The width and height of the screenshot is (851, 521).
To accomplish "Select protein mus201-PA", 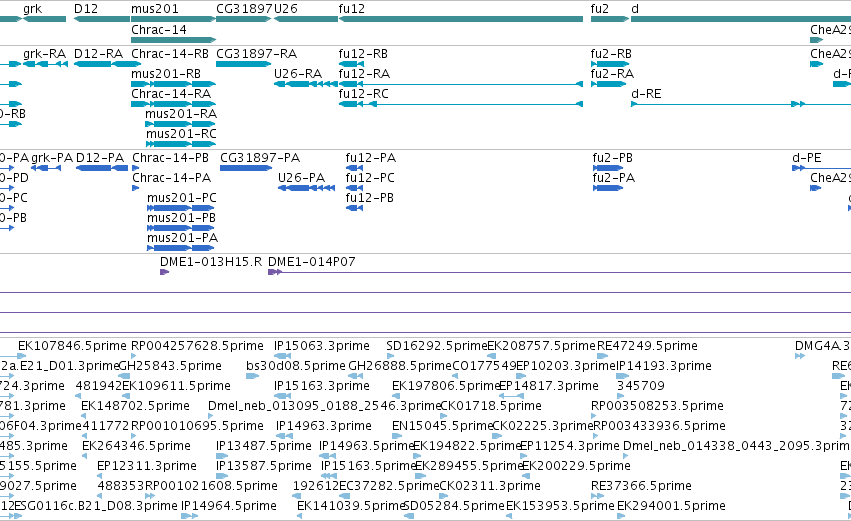I will click(182, 238).
